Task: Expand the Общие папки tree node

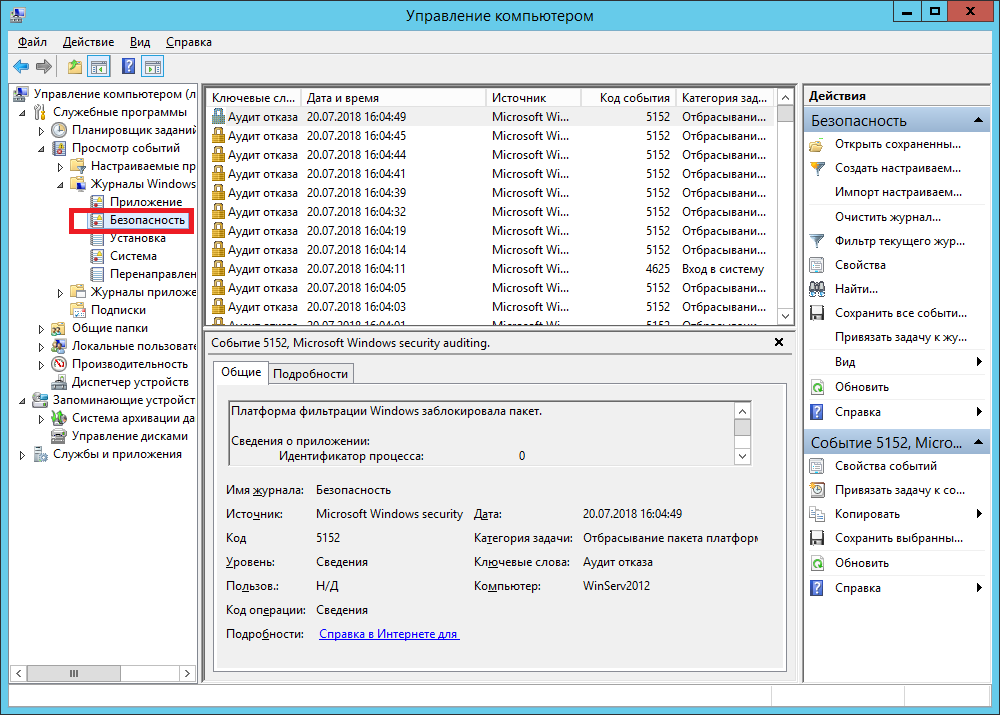Action: click(42, 328)
